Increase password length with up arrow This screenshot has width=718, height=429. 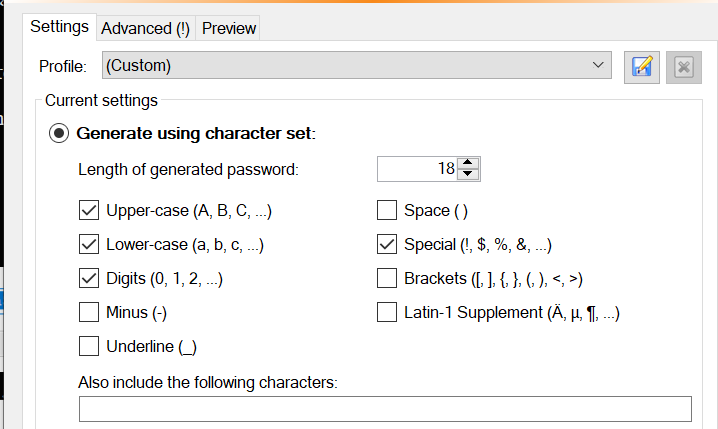click(x=468, y=163)
